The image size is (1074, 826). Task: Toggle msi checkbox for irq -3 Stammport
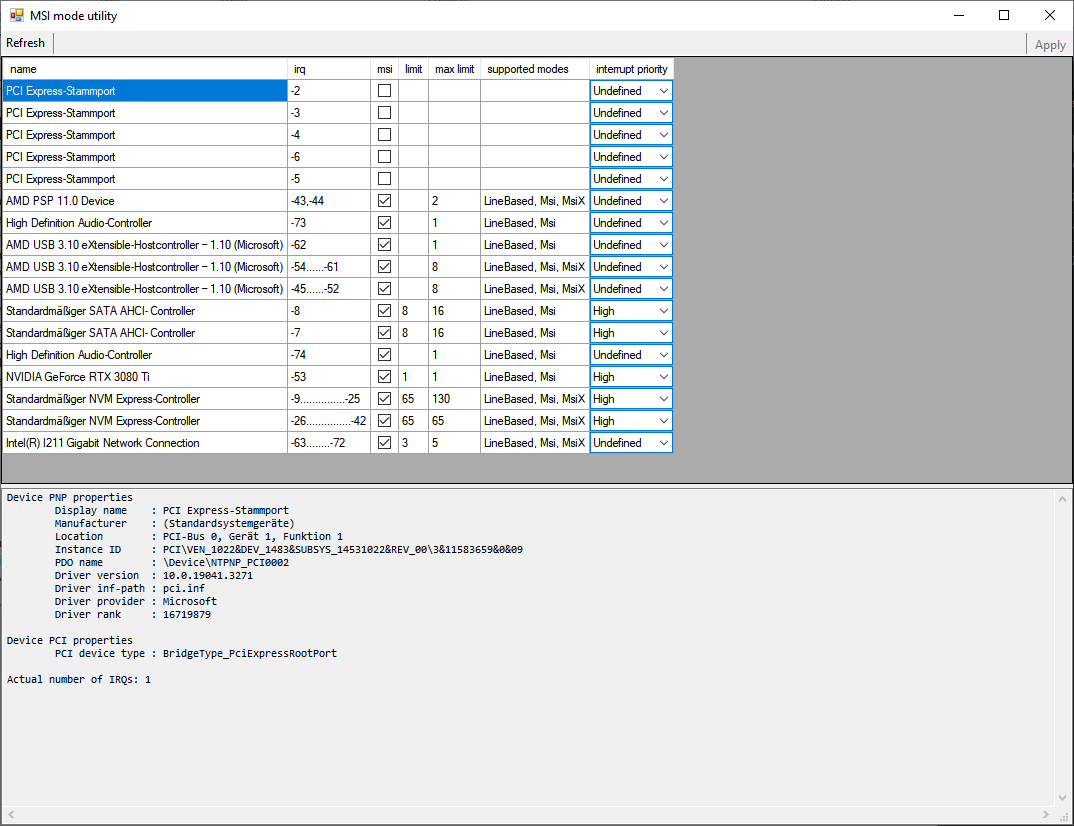(385, 112)
